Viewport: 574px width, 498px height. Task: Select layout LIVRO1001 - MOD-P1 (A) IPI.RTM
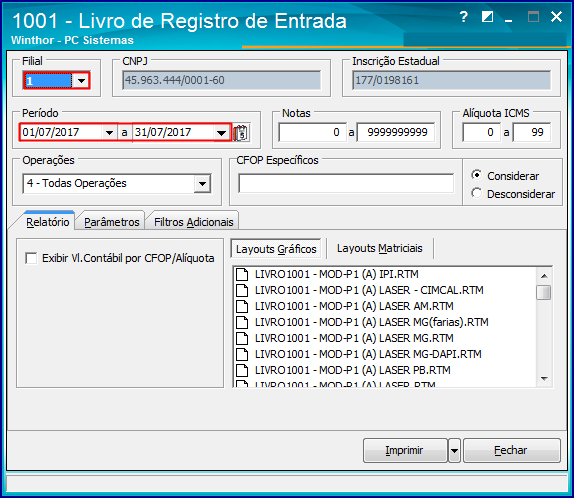tap(336, 274)
